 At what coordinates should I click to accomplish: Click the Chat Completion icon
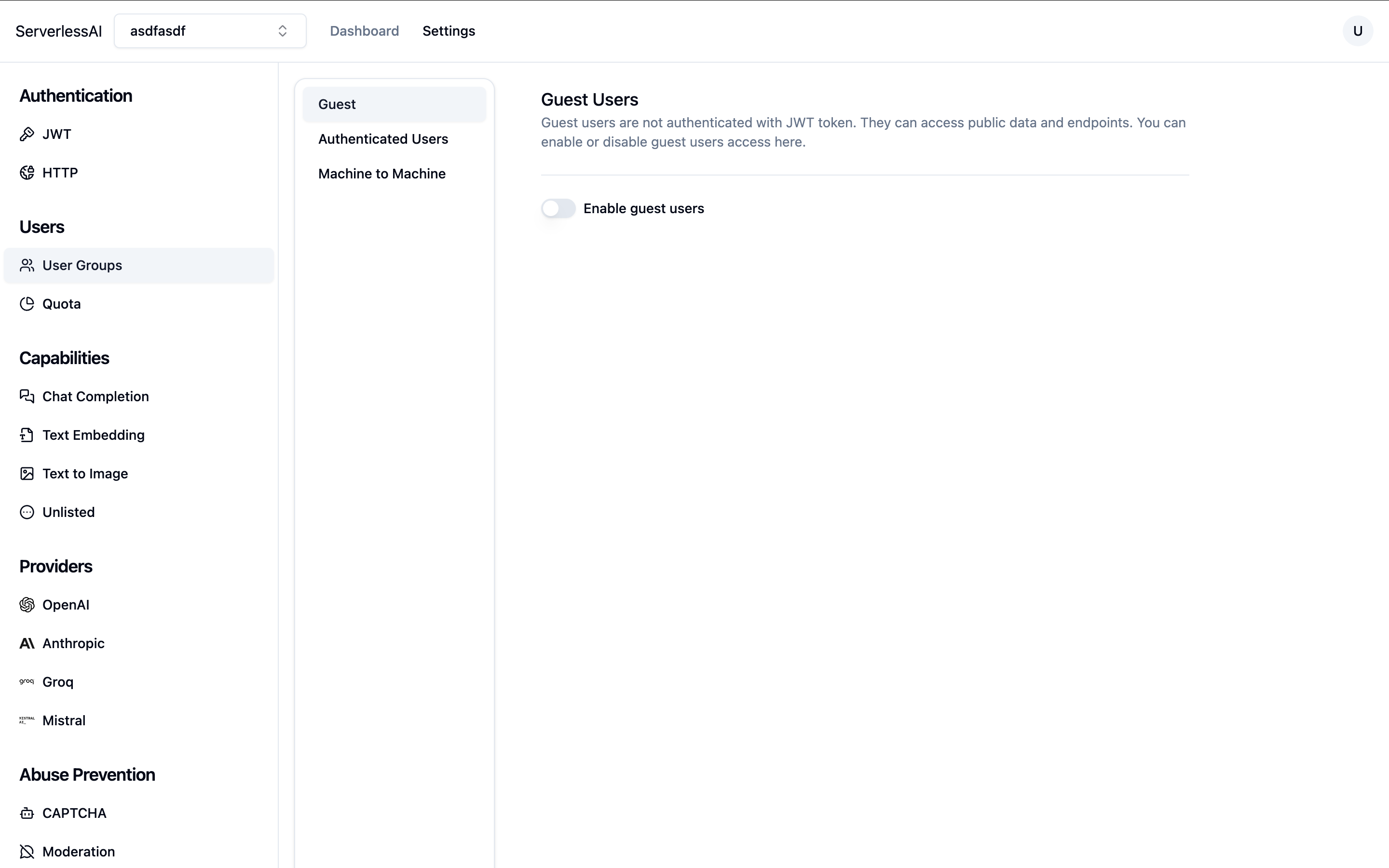pos(27,396)
